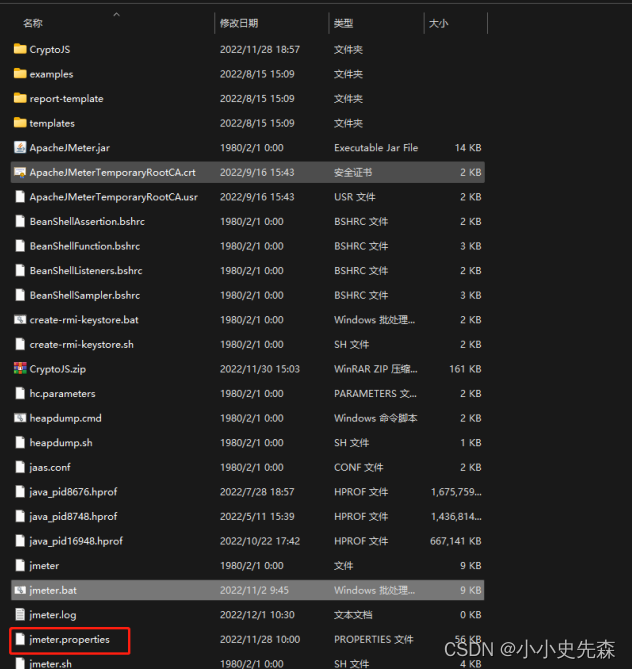Click the CryptoJS.zip WinRAR archive icon
Viewport: 632px width, 670px height.
pyautogui.click(x=20, y=369)
